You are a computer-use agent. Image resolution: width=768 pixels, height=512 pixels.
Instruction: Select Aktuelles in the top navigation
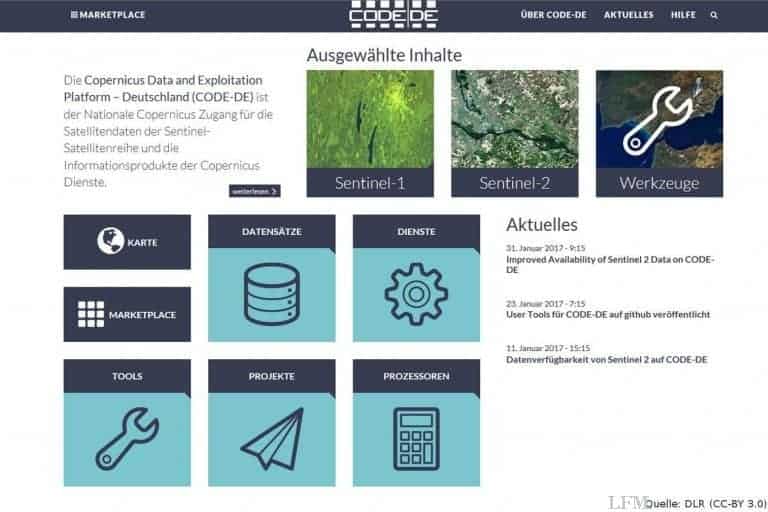(x=628, y=16)
